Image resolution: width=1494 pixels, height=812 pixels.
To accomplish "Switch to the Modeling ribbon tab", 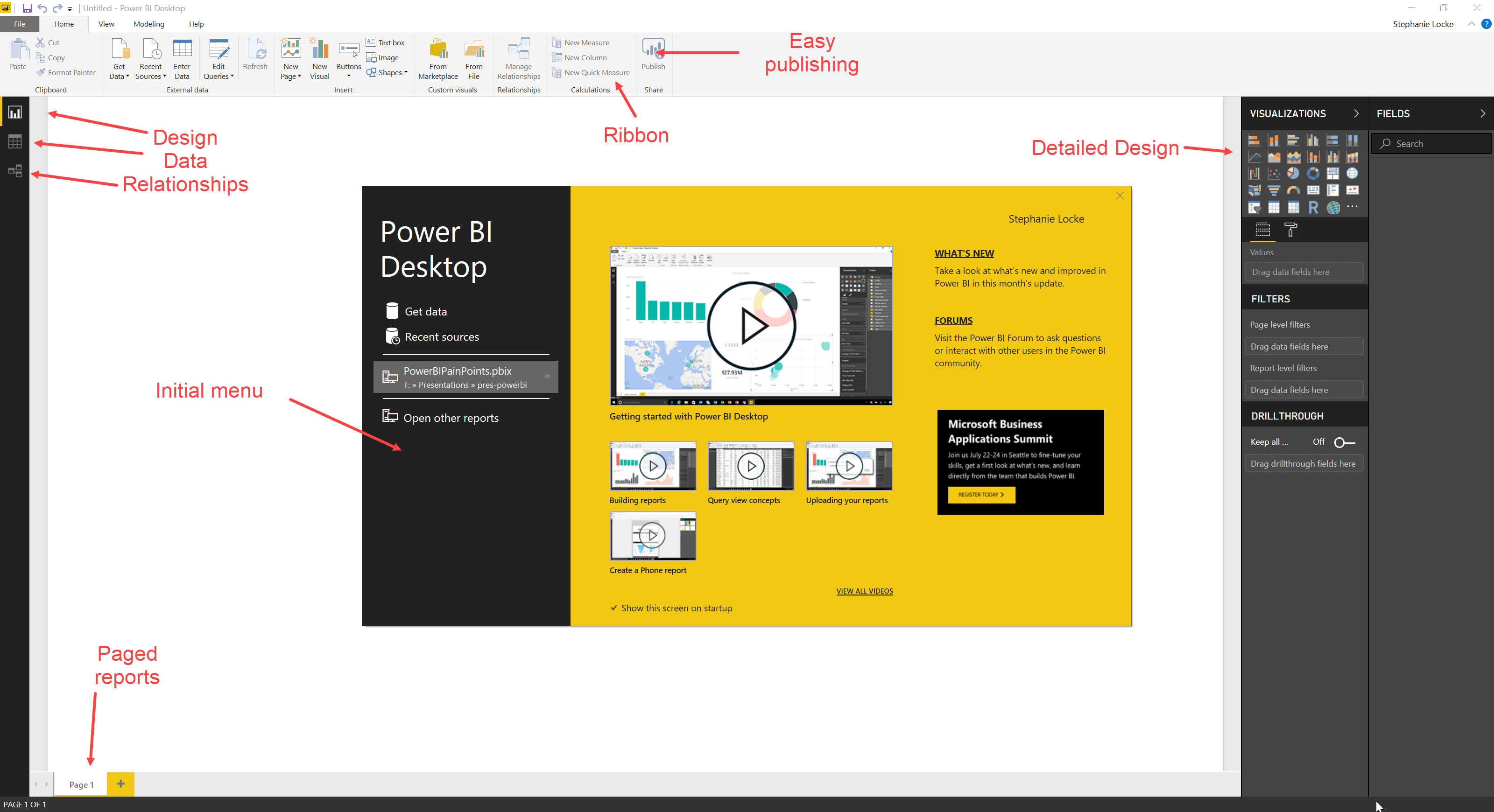I will tap(148, 24).
